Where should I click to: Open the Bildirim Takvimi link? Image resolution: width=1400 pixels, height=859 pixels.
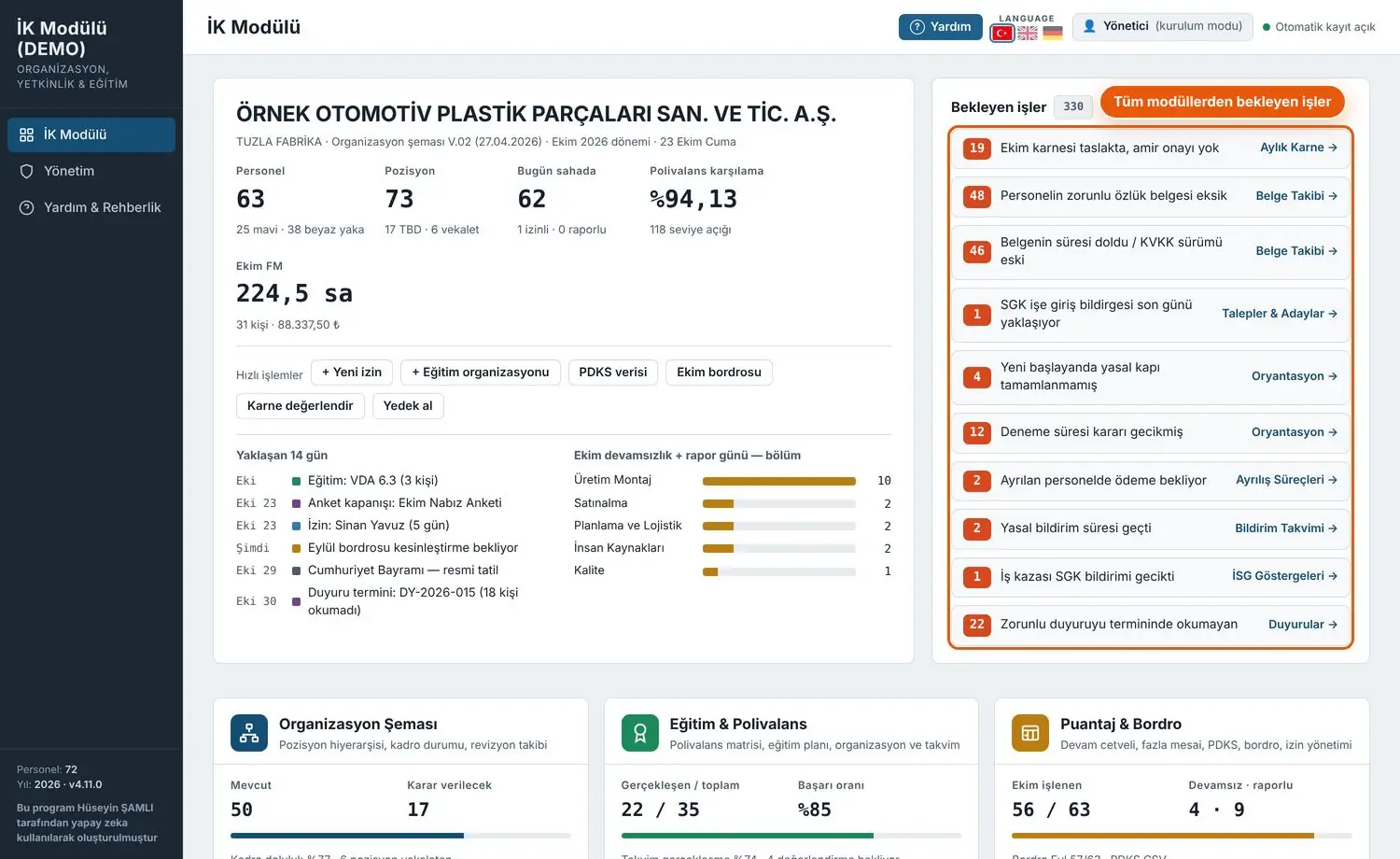click(1286, 528)
